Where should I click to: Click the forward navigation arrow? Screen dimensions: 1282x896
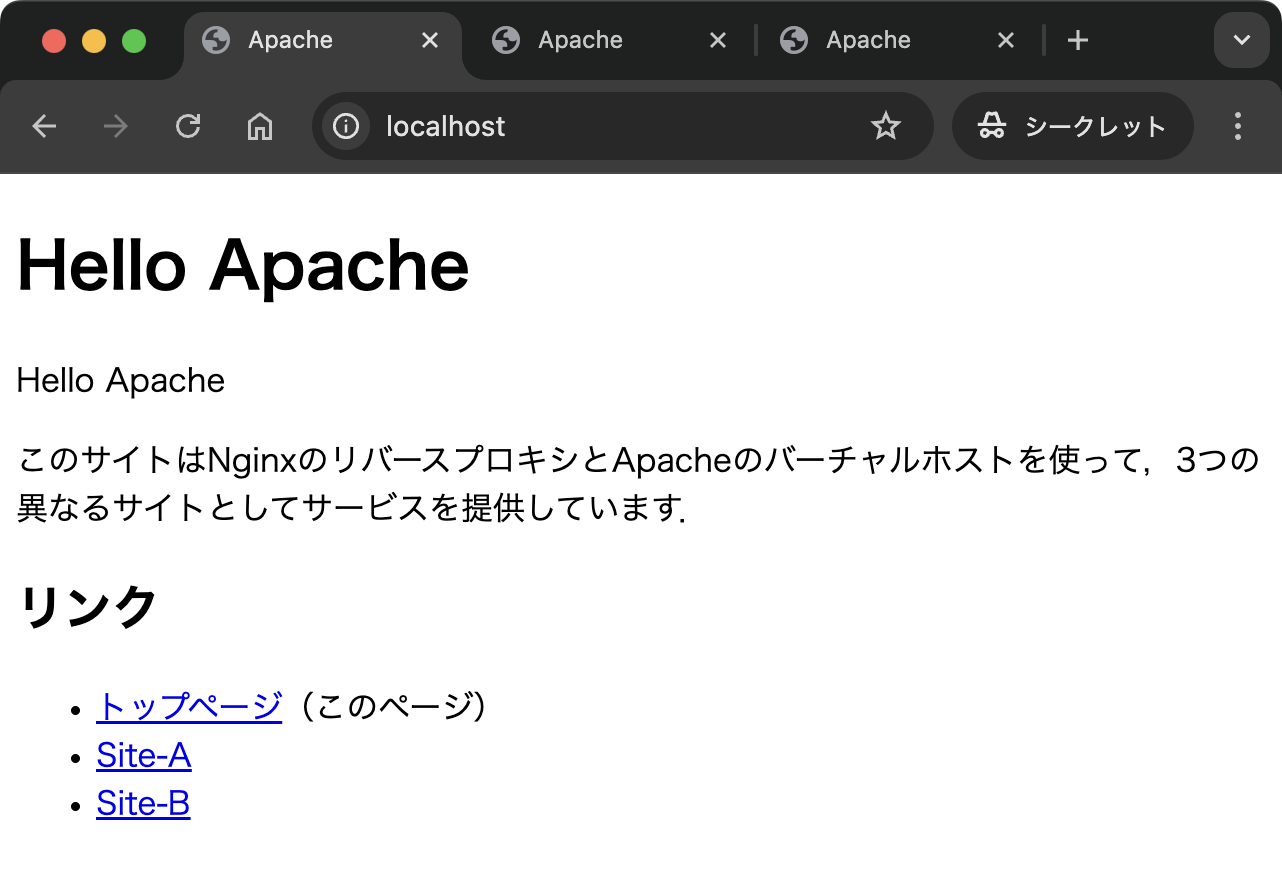coord(116,126)
